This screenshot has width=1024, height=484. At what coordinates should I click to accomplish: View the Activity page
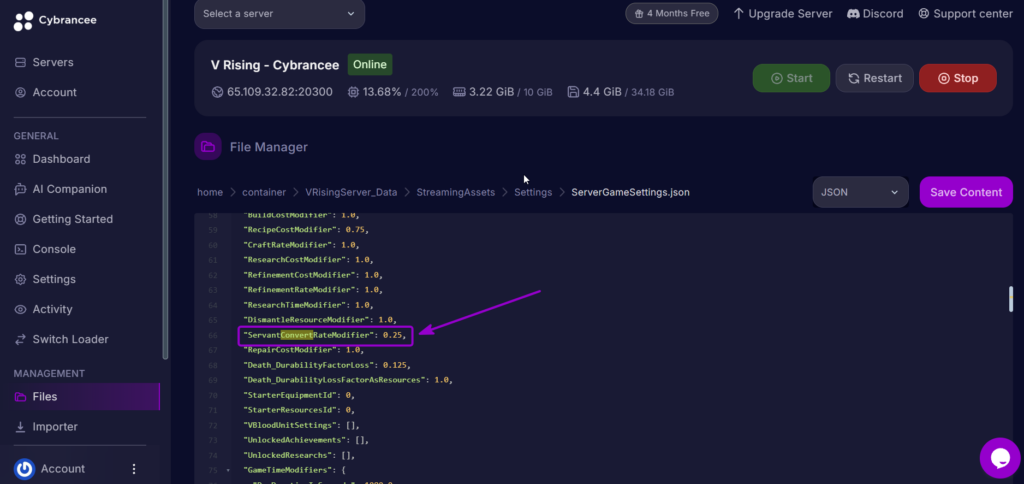(44, 310)
